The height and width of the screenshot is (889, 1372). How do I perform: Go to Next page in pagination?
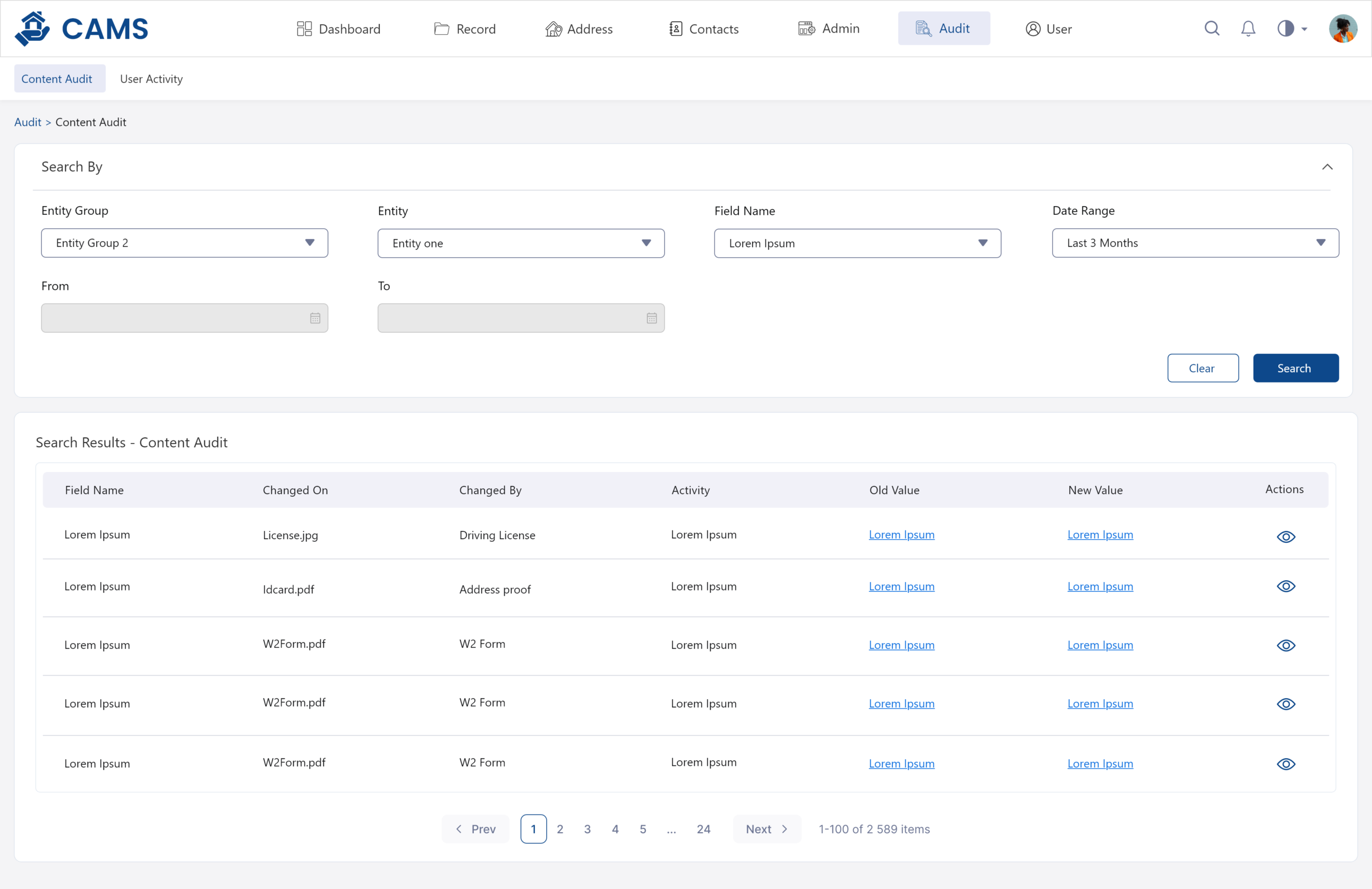[766, 829]
